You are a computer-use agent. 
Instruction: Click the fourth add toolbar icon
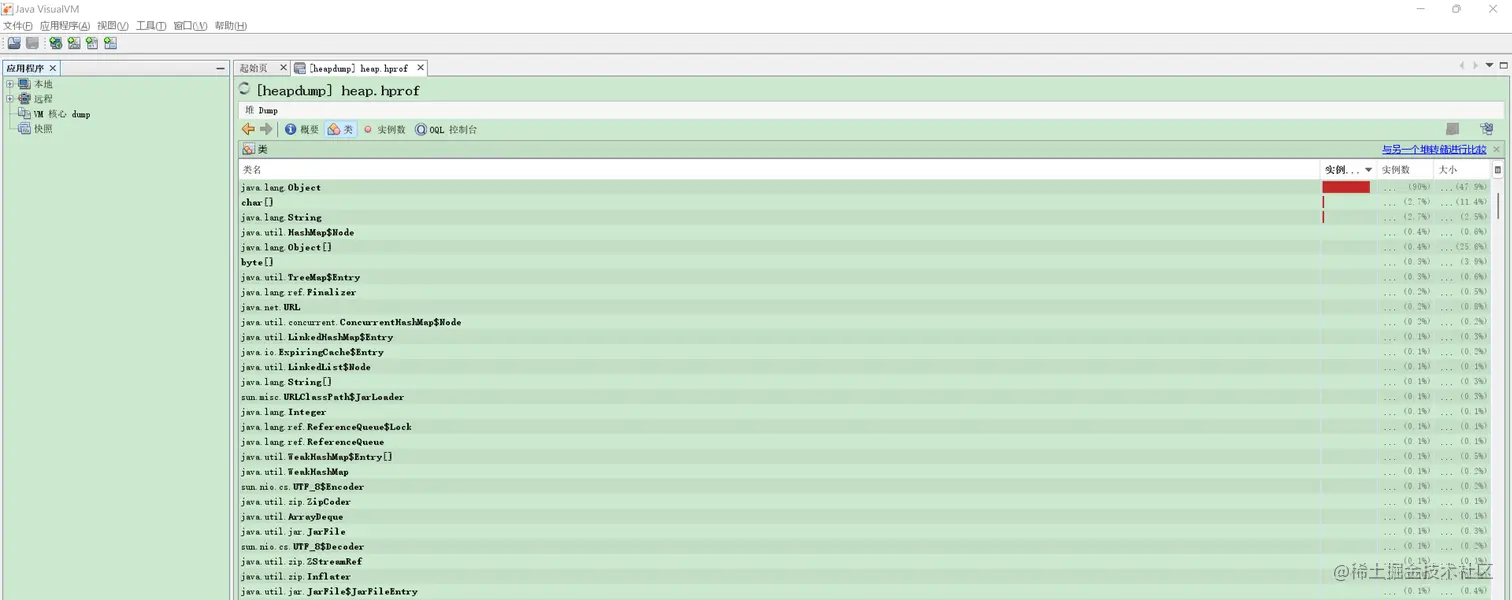click(x=110, y=43)
